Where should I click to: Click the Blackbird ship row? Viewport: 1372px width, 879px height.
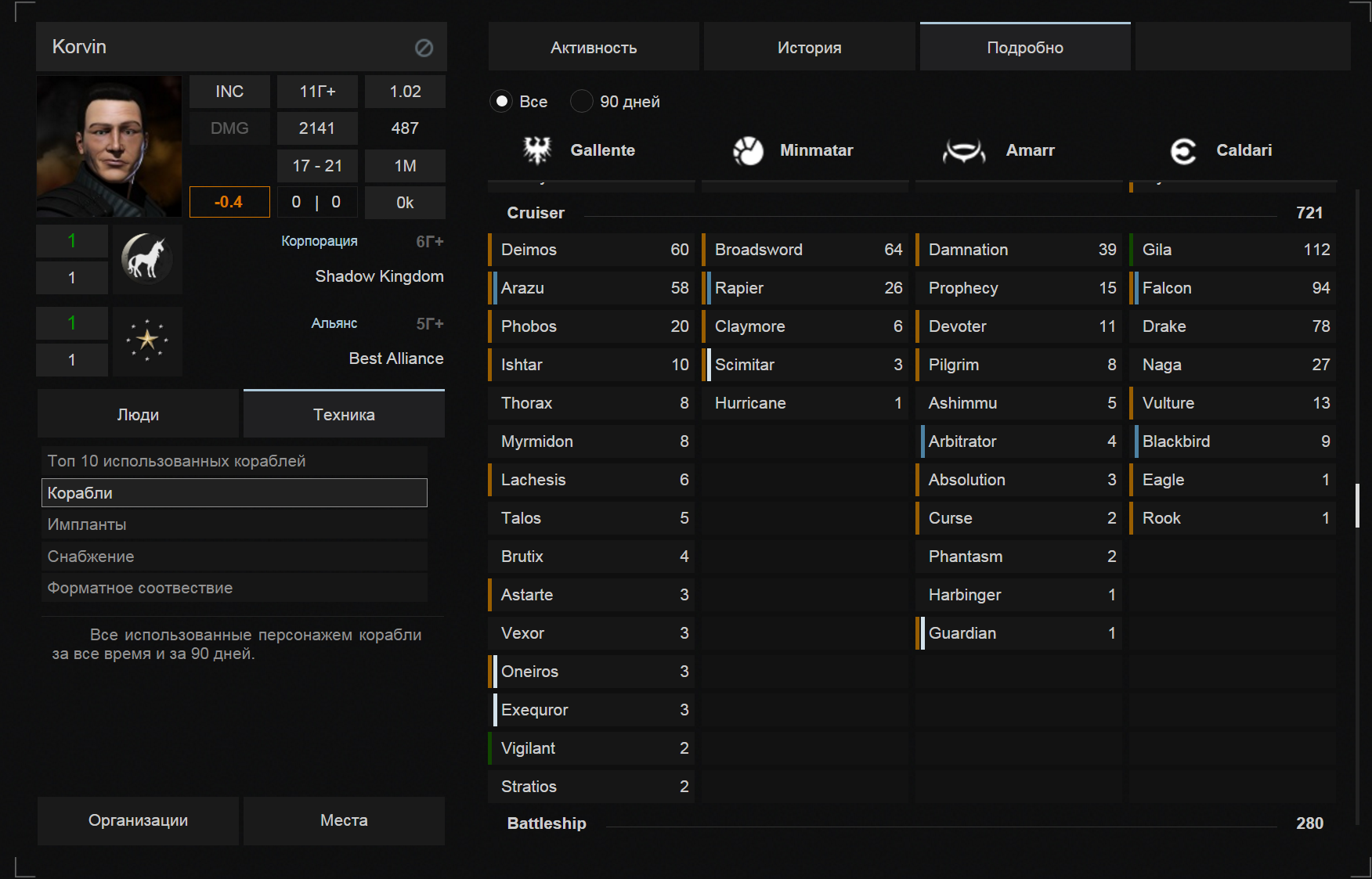[x=1233, y=441]
